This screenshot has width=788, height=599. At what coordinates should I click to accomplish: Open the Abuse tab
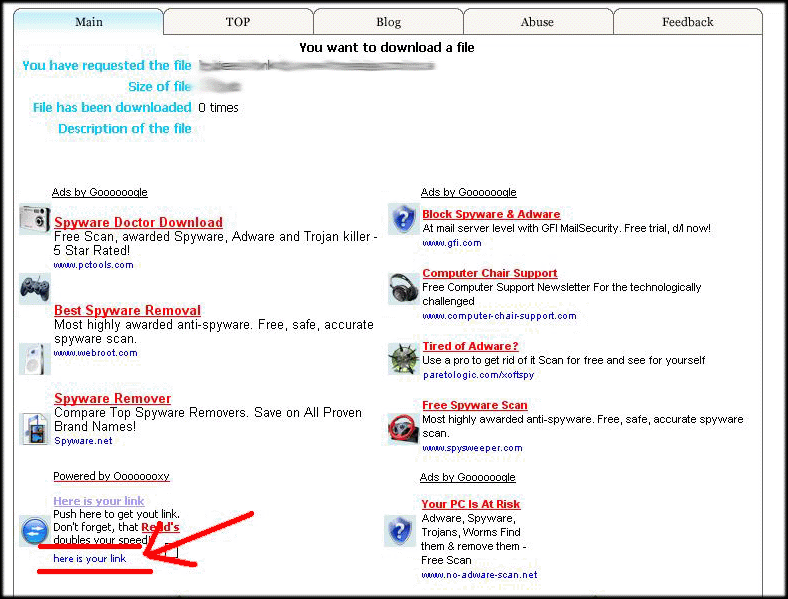click(537, 22)
